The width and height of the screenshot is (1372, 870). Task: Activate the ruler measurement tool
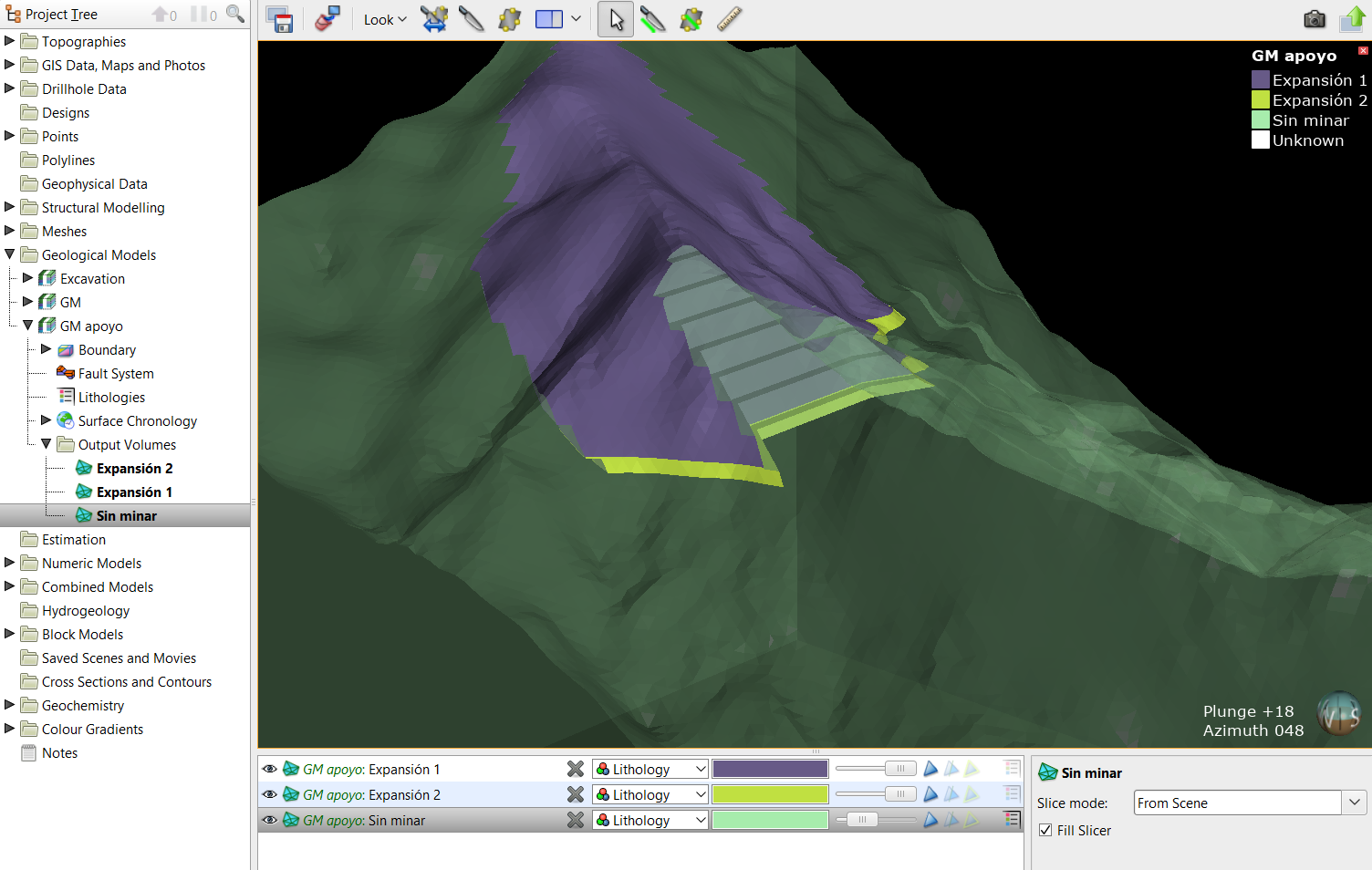(729, 19)
